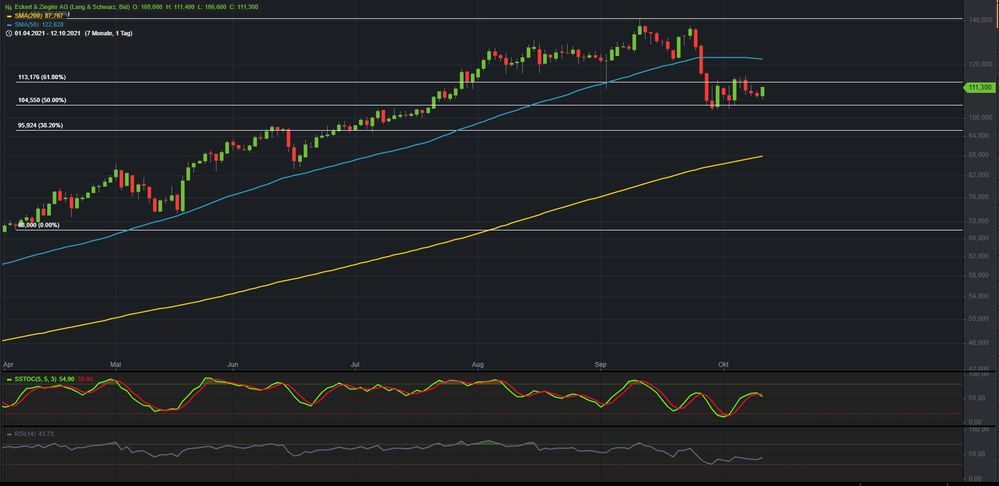Click the candlestick icon beside Eckert & Ziegler title
This screenshot has height=486, width=999.
(x=6, y=6)
